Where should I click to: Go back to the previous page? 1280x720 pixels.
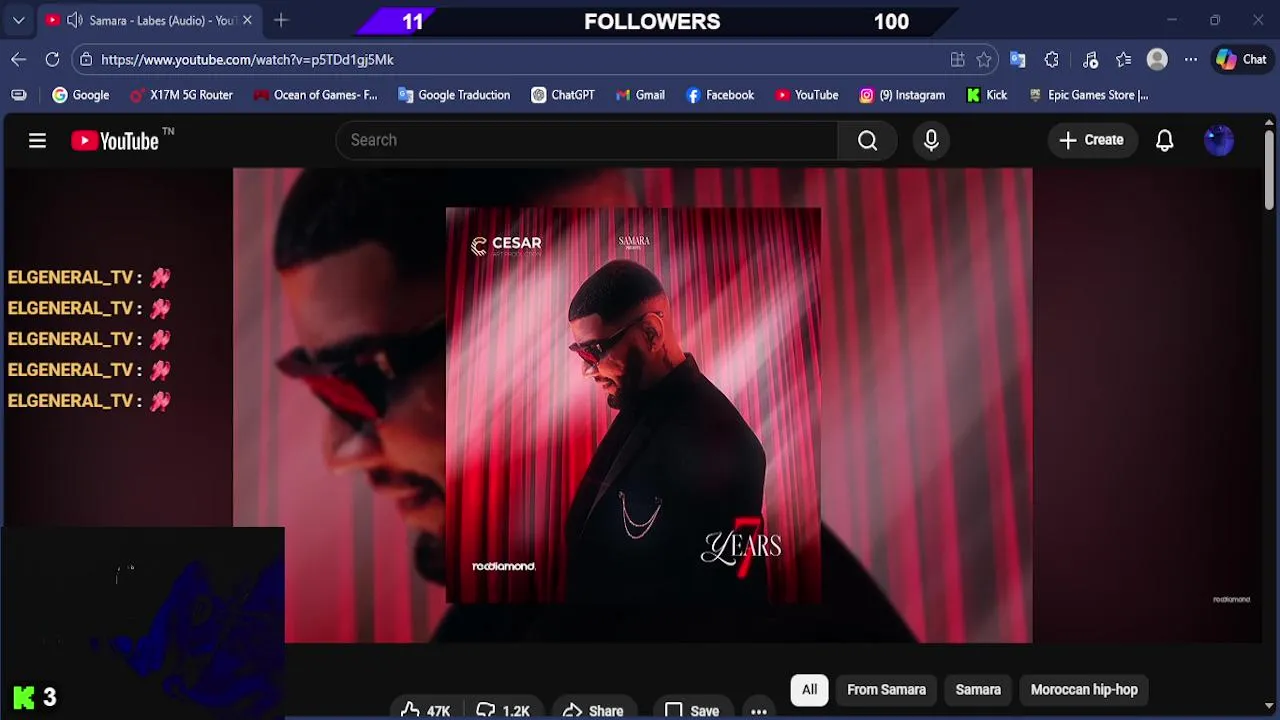[18, 60]
